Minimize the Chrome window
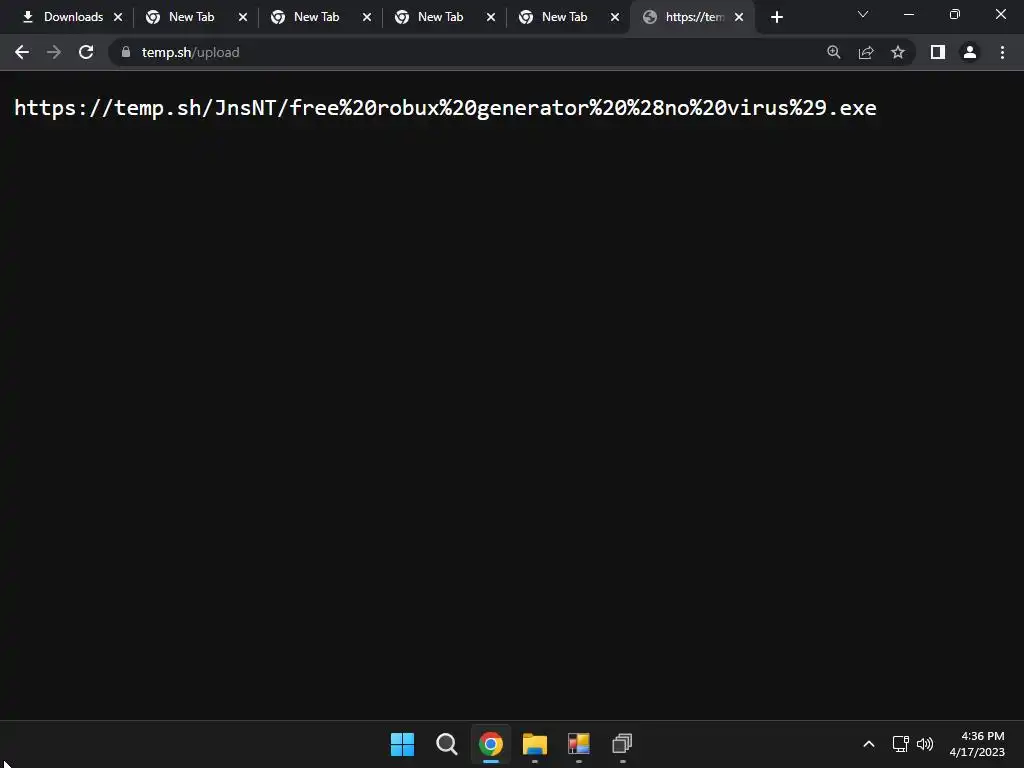 (x=908, y=14)
